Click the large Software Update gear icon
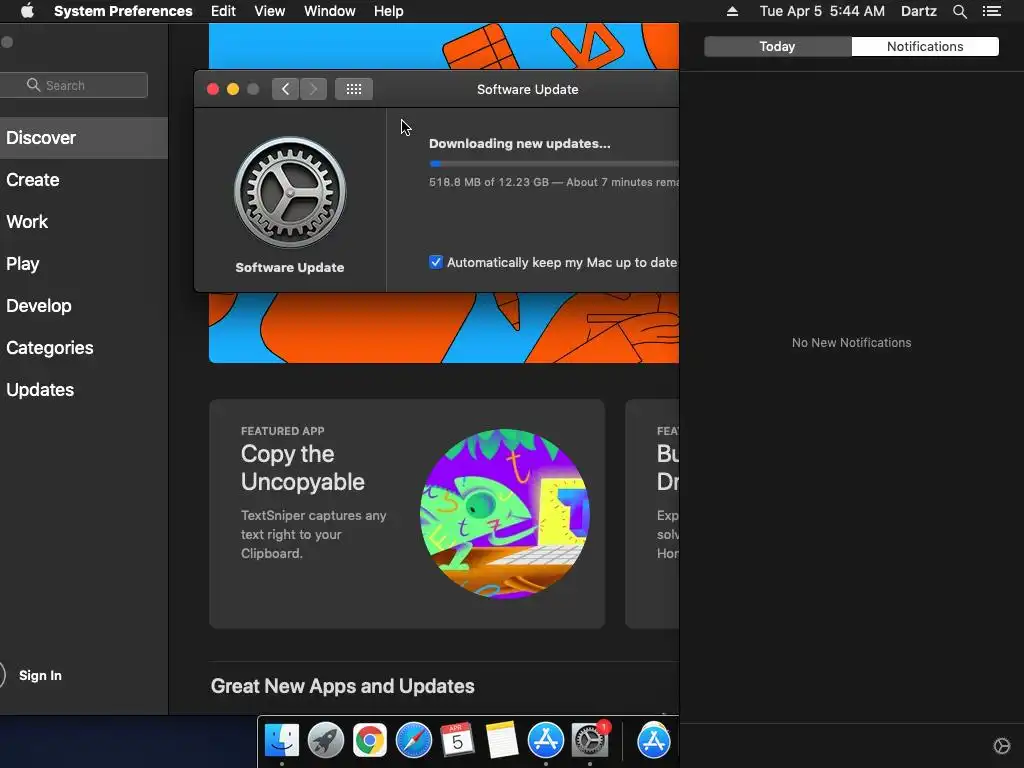The height and width of the screenshot is (768, 1024). (290, 192)
